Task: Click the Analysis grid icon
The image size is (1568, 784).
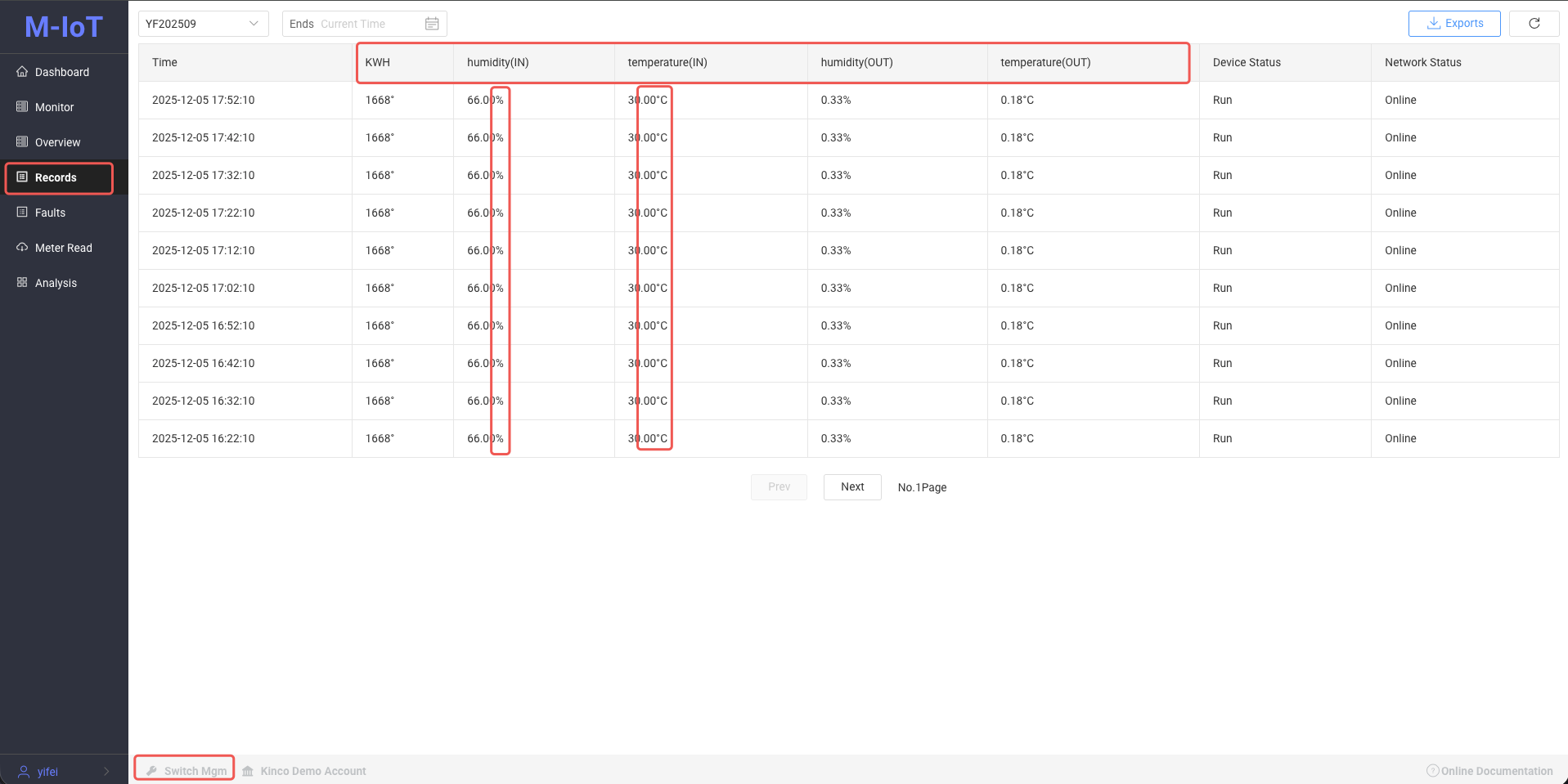Action: coord(22,283)
